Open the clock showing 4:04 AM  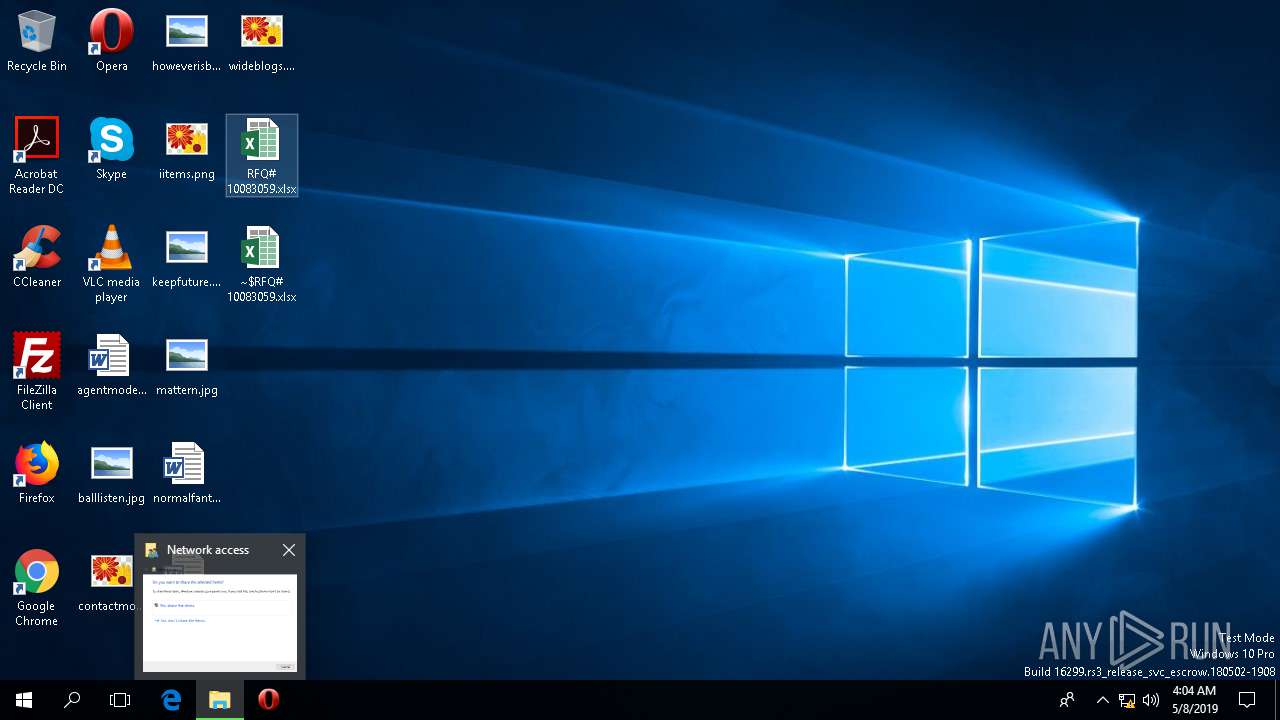[x=1194, y=700]
